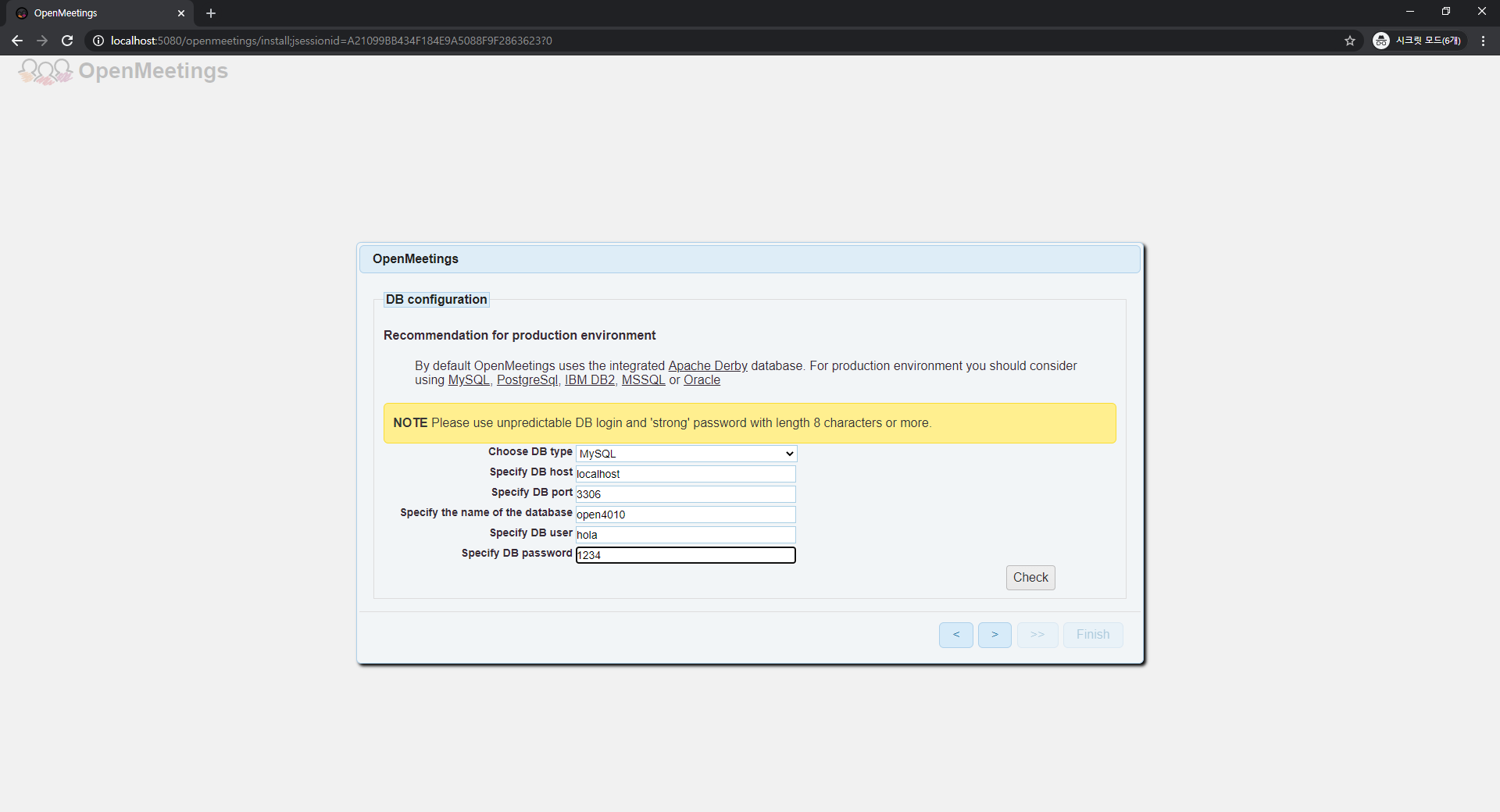Open the PostgreSql link

click(x=527, y=380)
